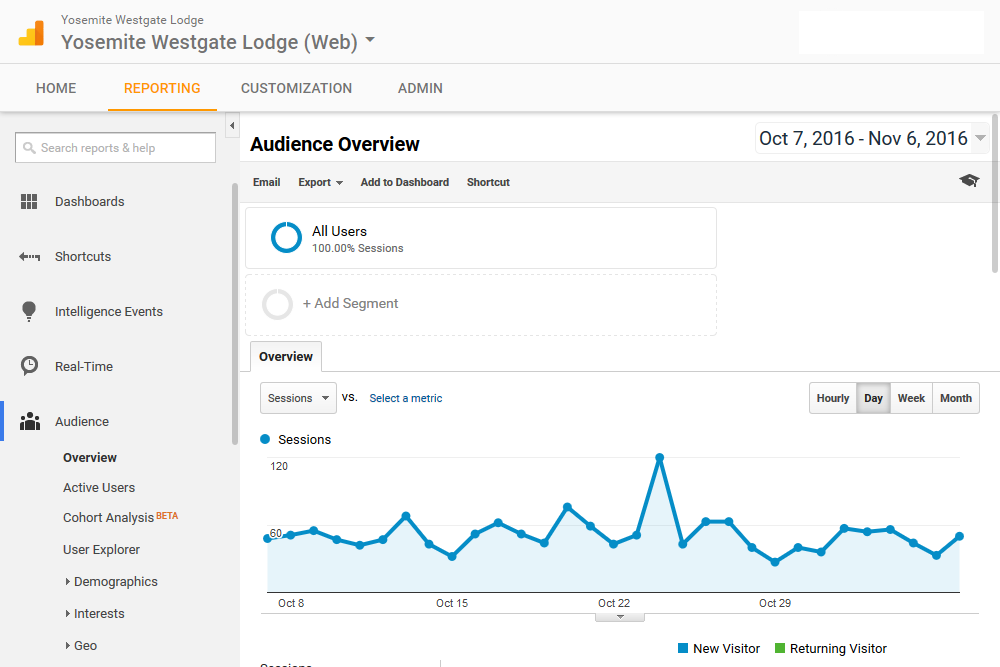Switch chart to Month view

pos(955,398)
